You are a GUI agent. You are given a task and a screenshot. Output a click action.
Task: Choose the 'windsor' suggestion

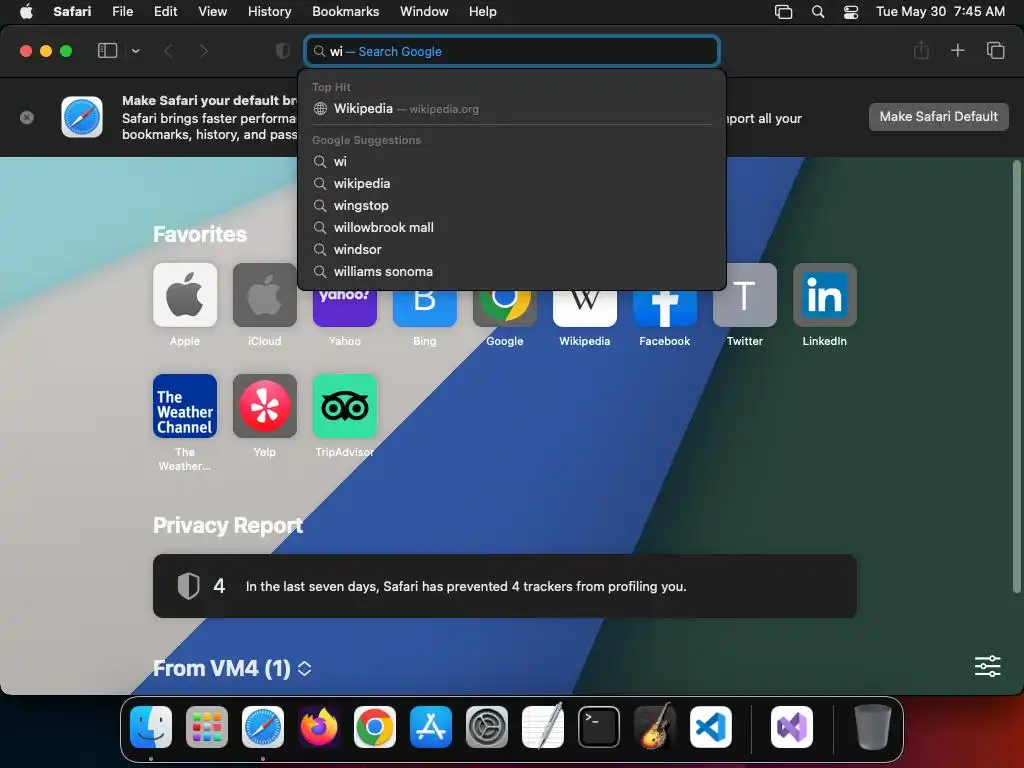512,249
